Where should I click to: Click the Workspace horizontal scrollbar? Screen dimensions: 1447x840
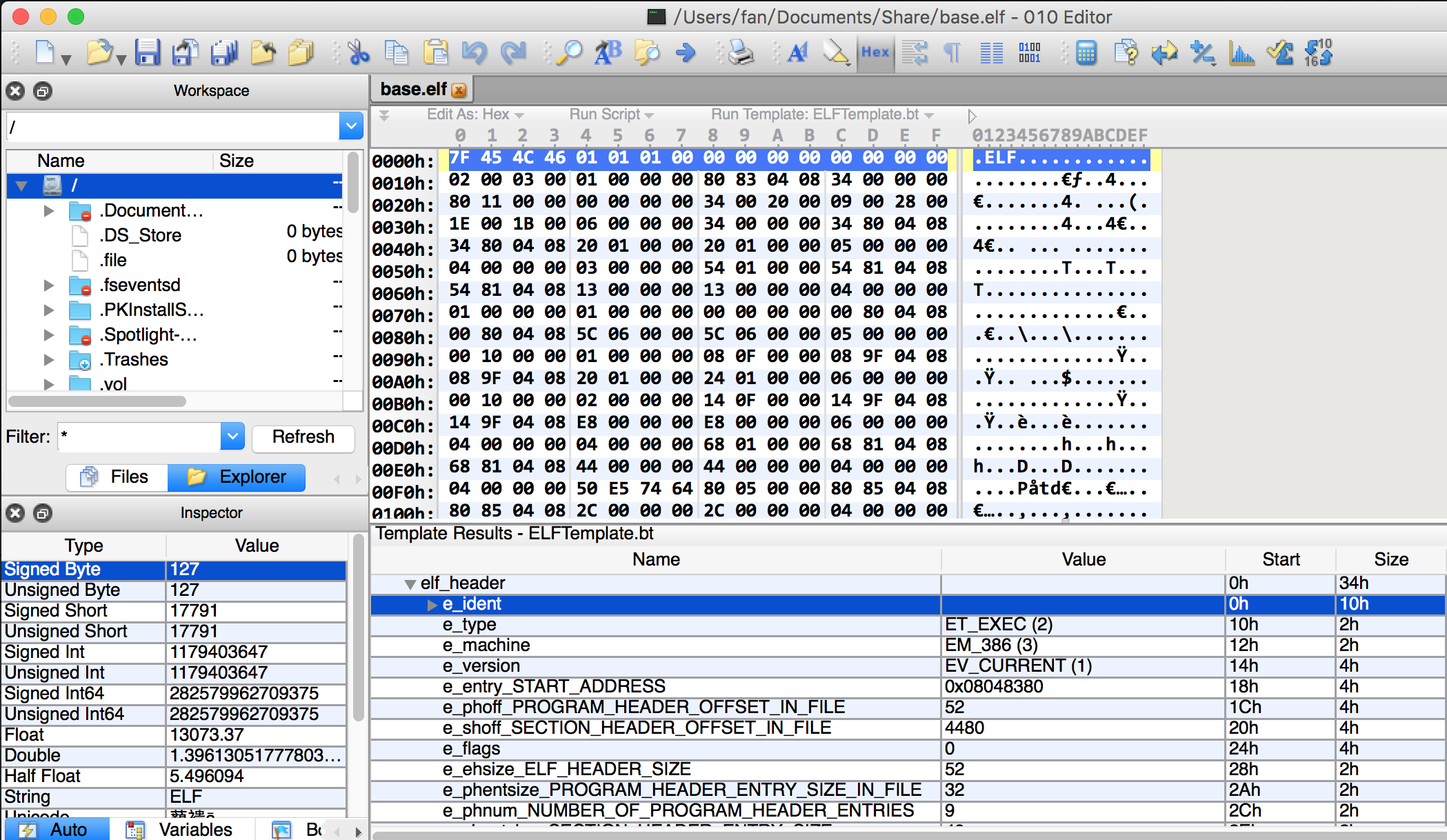click(x=97, y=401)
